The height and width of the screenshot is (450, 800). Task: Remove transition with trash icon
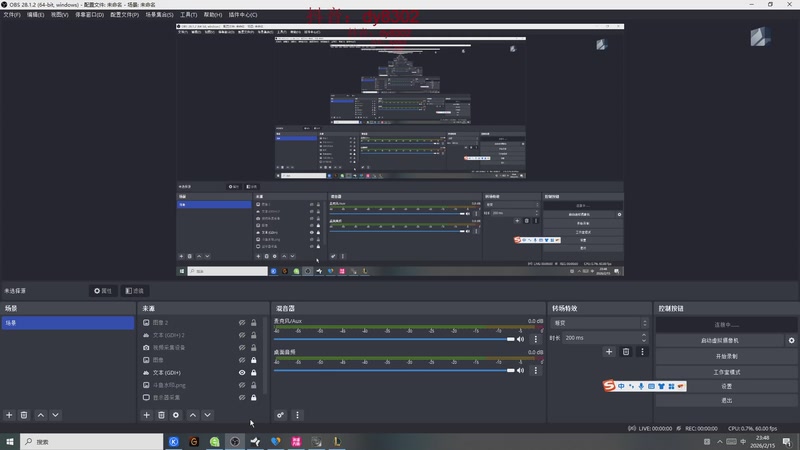pyautogui.click(x=626, y=352)
